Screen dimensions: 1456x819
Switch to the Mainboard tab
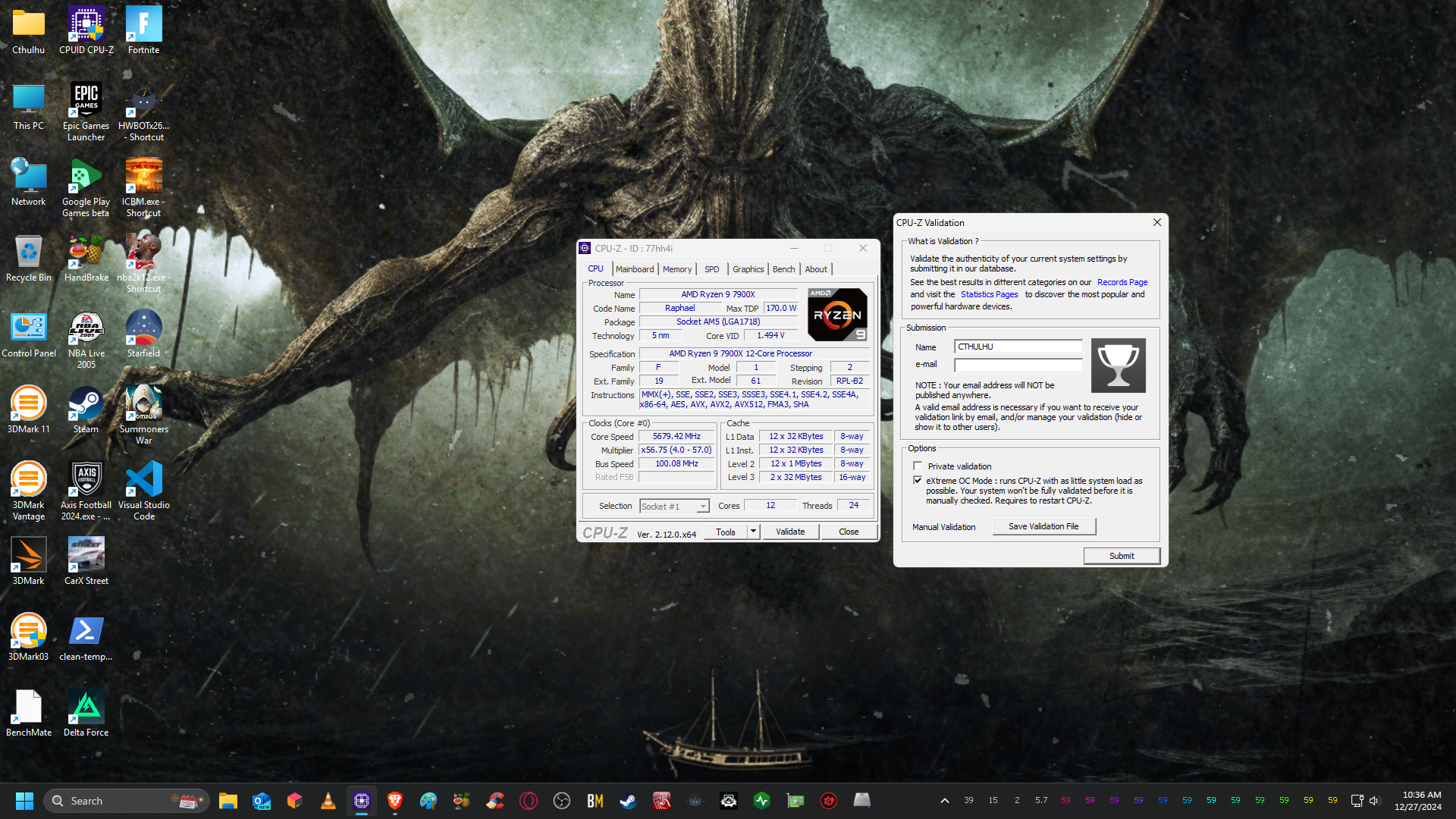pos(635,269)
